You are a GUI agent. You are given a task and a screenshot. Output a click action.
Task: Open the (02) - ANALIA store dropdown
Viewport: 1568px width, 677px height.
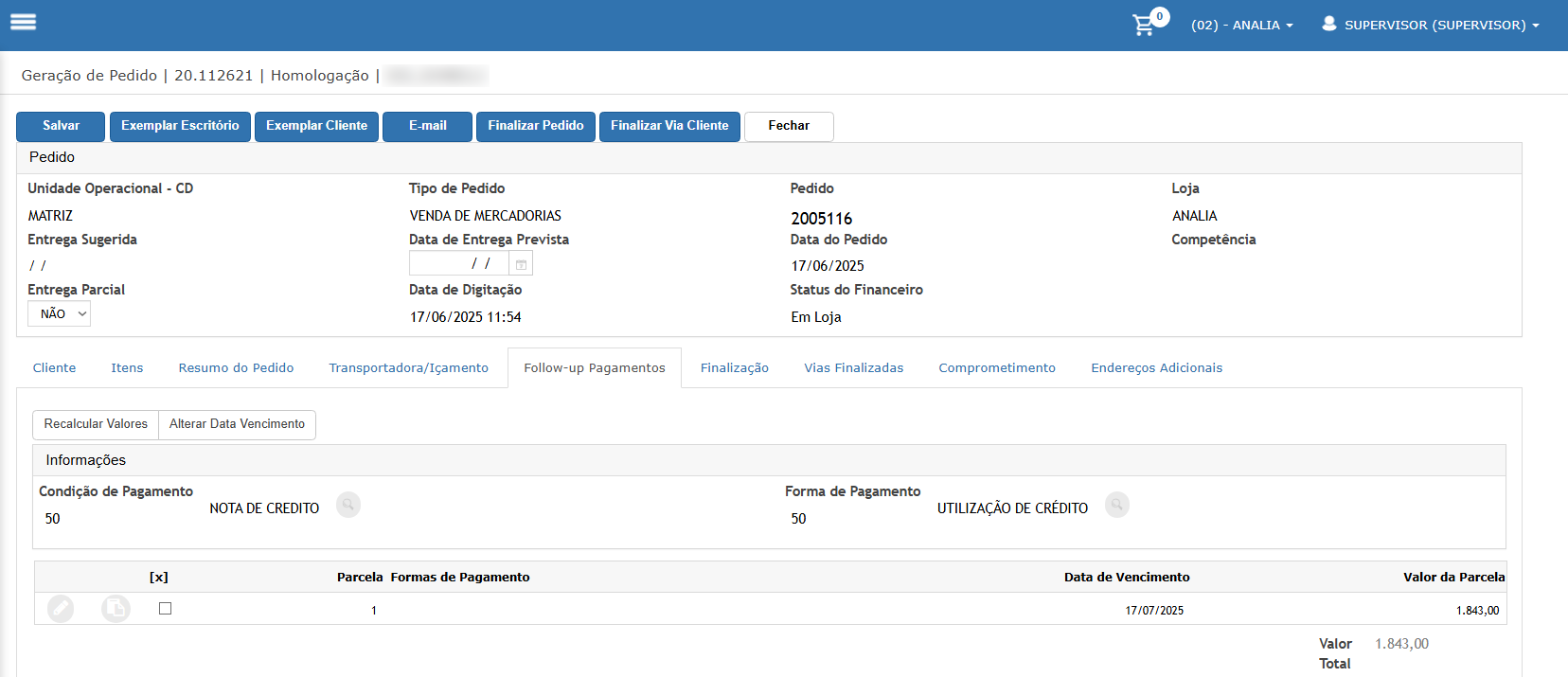tap(1241, 25)
